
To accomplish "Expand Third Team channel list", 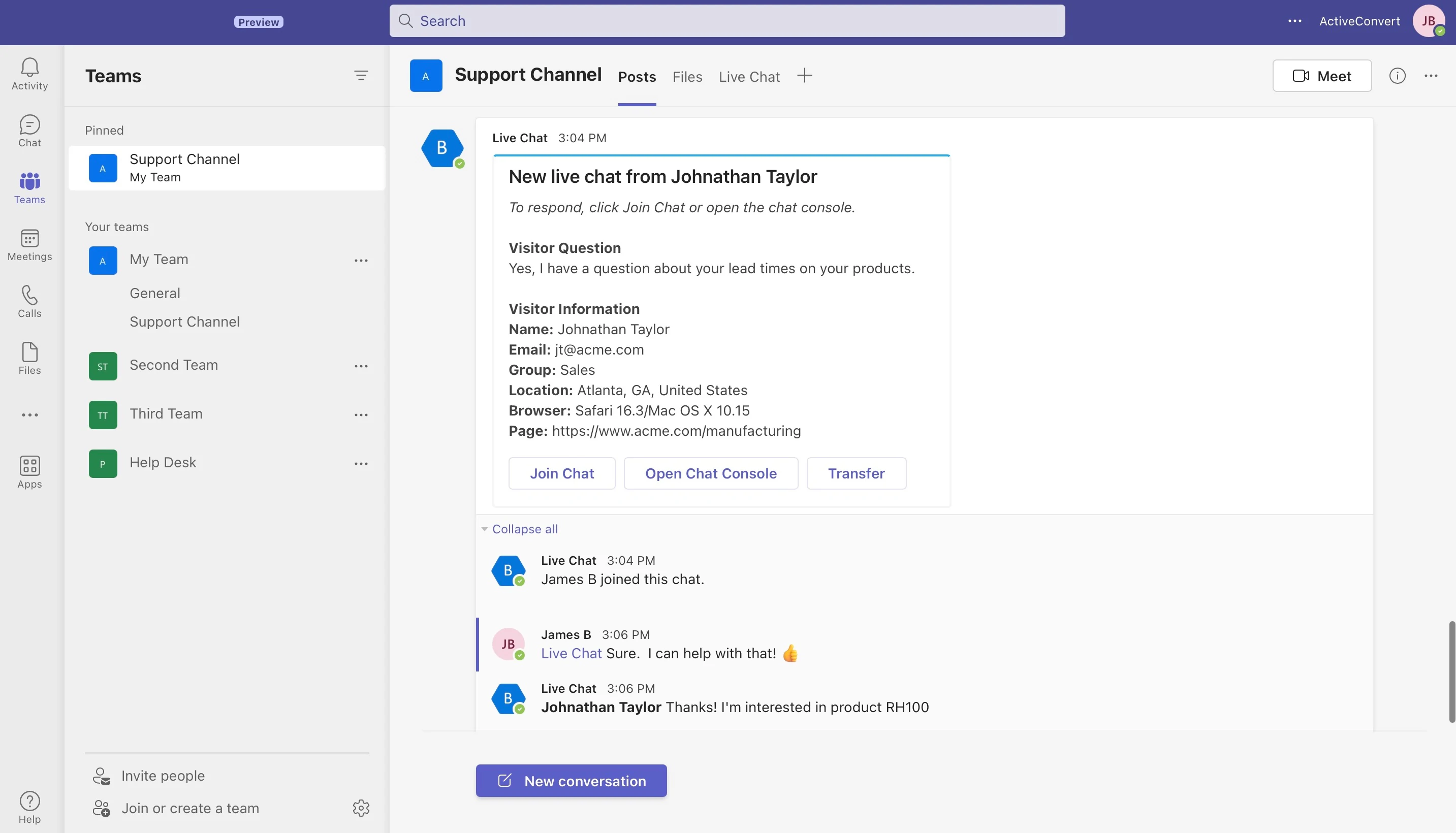I will coord(166,414).
